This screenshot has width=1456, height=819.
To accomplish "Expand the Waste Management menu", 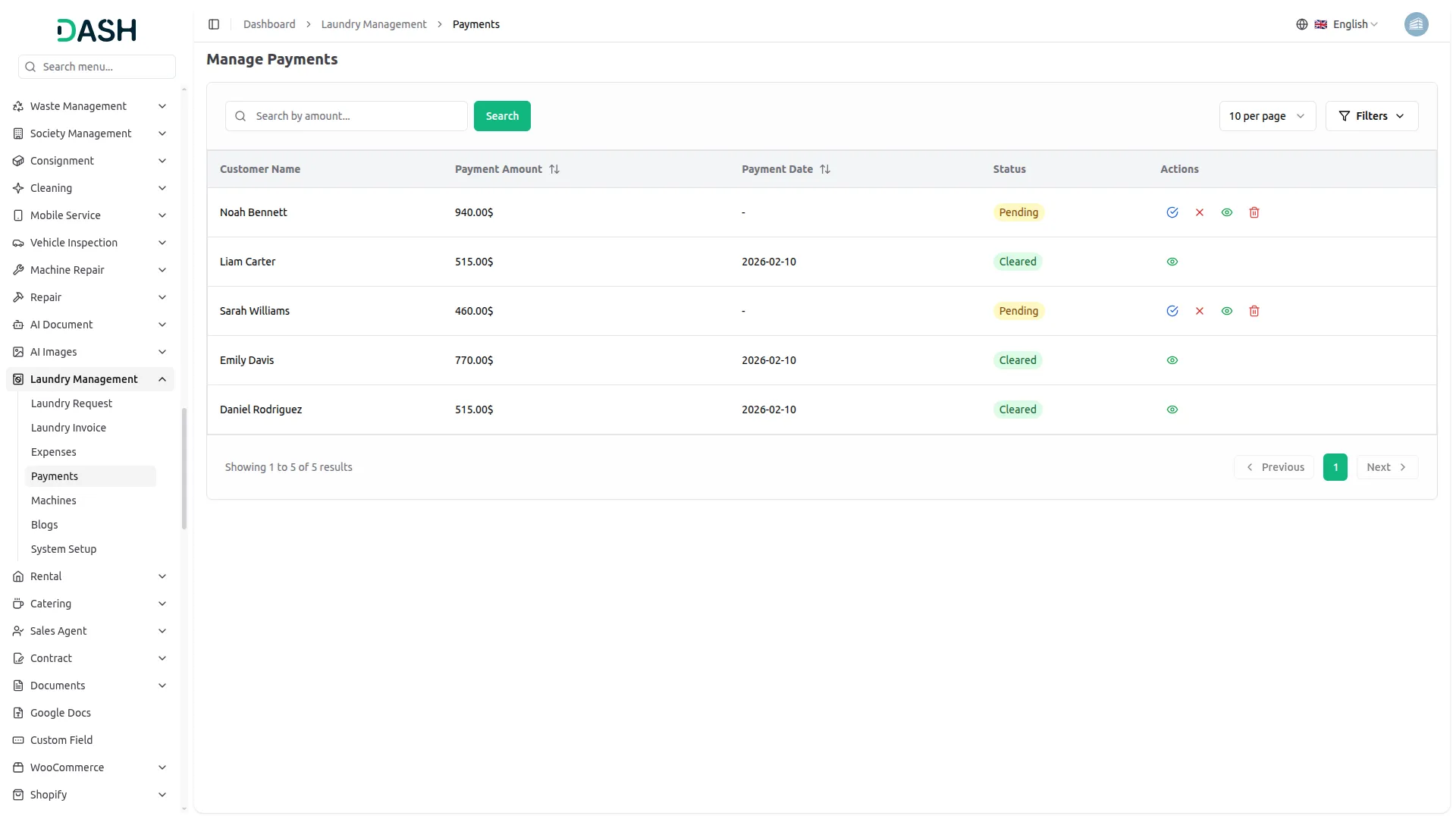I will [x=78, y=106].
